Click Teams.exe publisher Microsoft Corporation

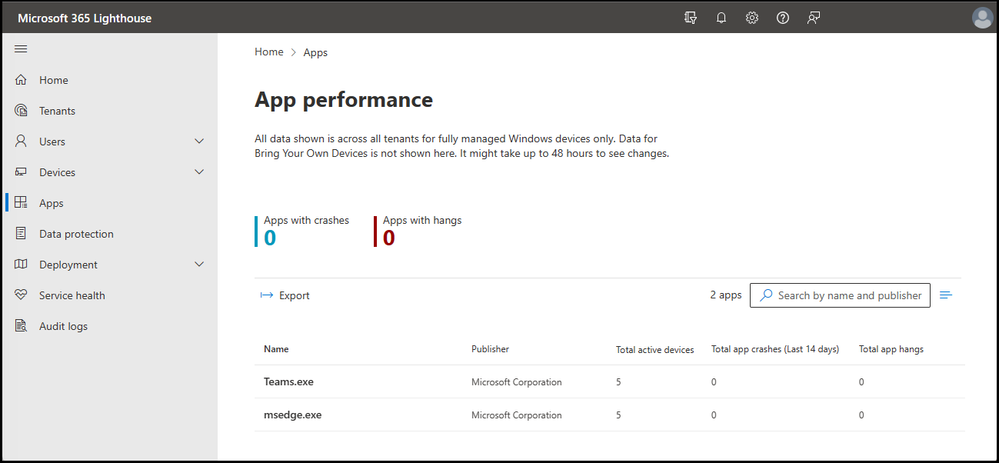[517, 382]
